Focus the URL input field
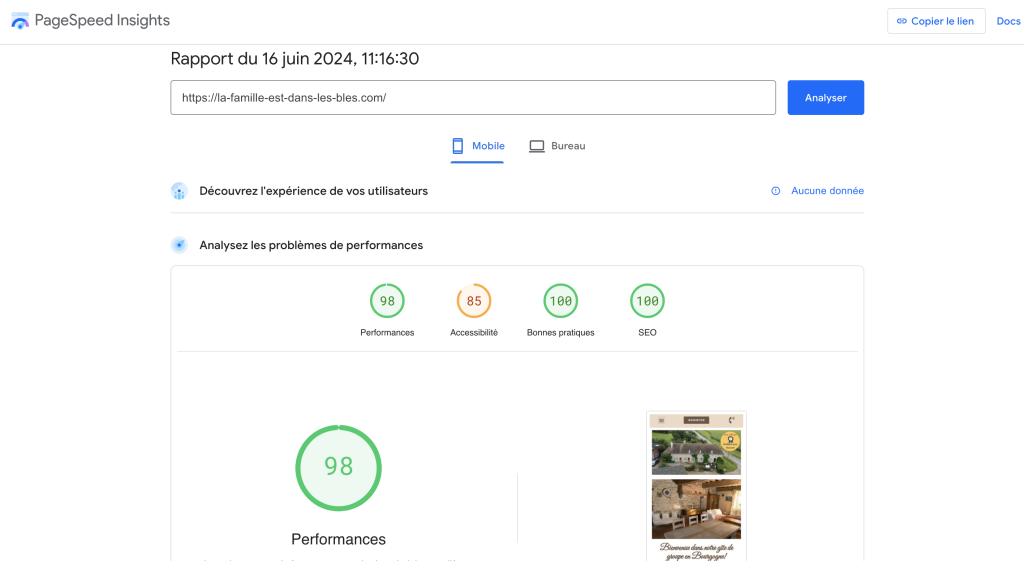The height and width of the screenshot is (561, 1024). tap(473, 98)
